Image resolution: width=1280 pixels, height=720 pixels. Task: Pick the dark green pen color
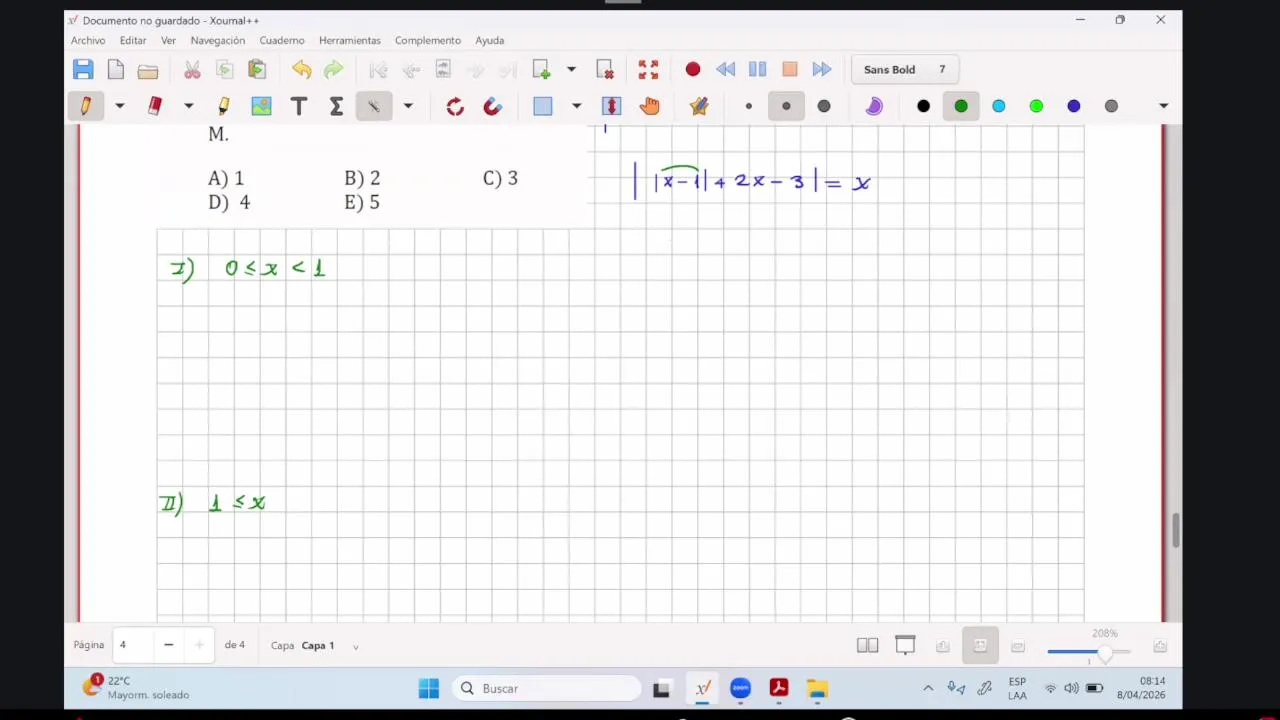tap(961, 106)
